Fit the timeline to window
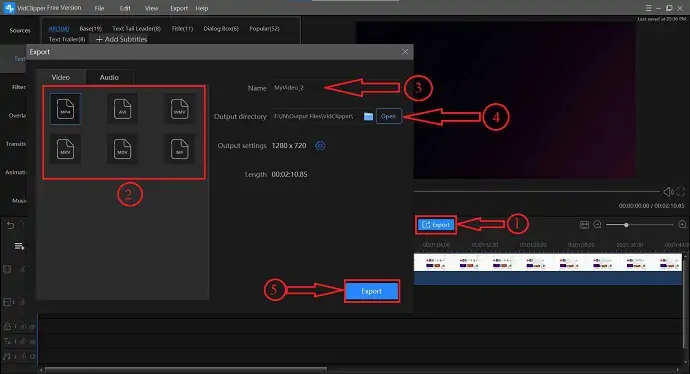690x374 pixels. (584, 224)
